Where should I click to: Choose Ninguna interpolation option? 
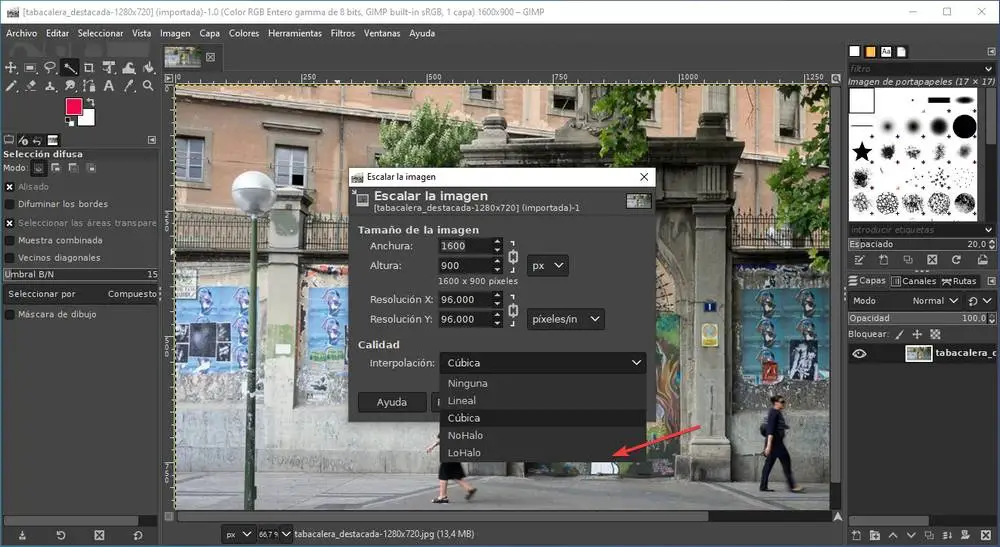point(543,383)
